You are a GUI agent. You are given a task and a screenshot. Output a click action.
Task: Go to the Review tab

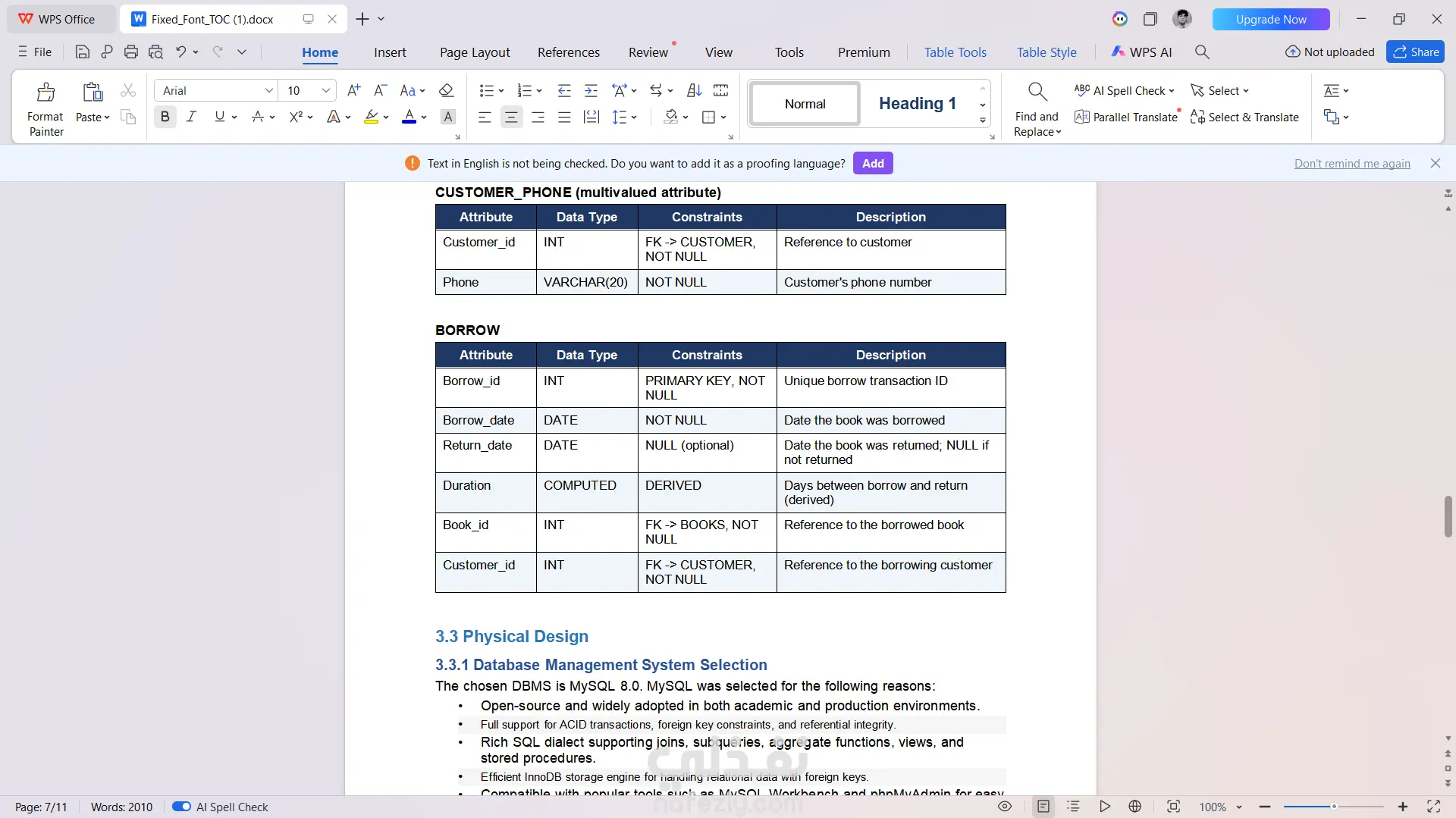(x=648, y=52)
